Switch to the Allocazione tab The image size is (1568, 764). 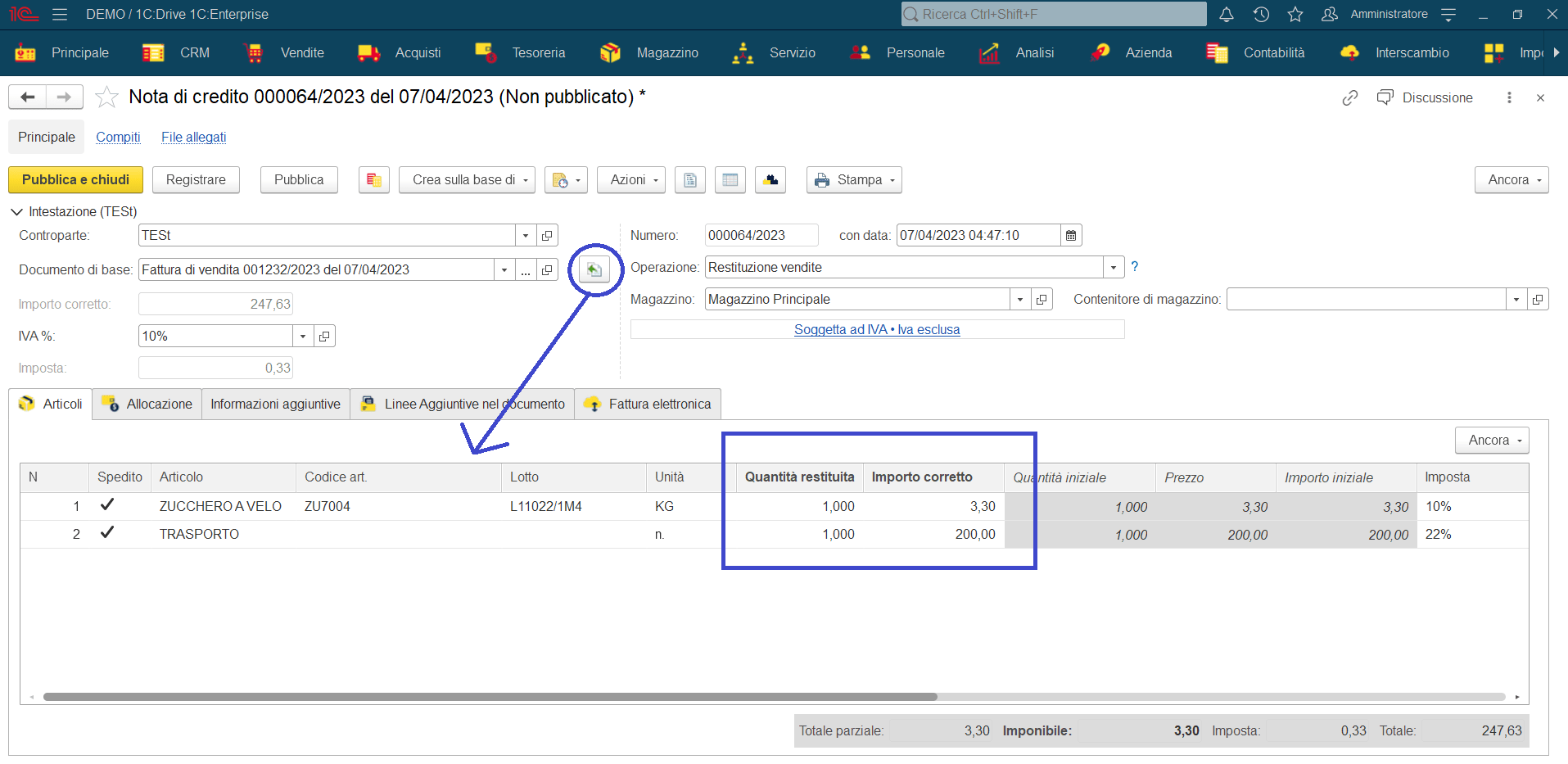[x=147, y=404]
